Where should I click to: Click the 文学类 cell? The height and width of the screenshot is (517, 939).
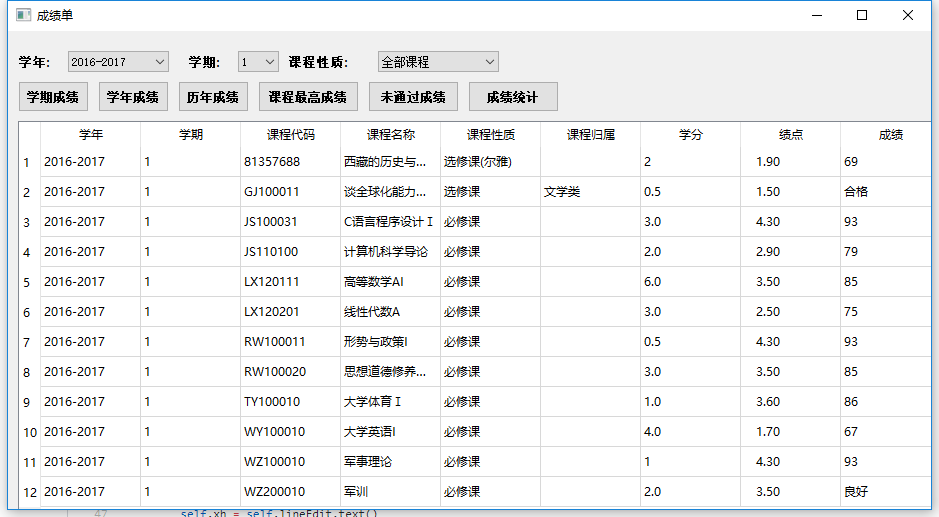coord(590,192)
